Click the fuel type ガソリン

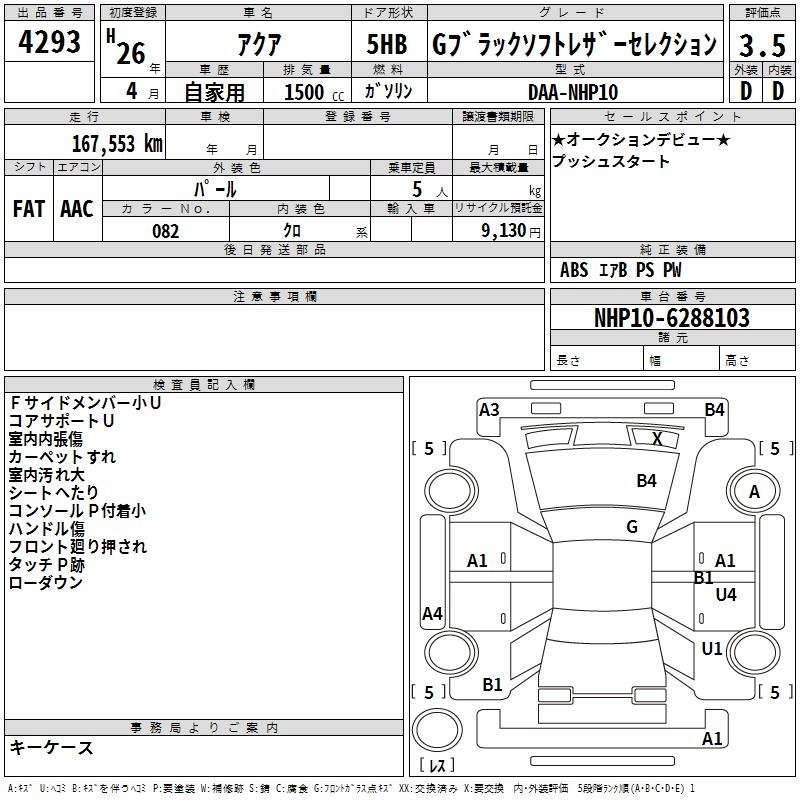(388, 91)
